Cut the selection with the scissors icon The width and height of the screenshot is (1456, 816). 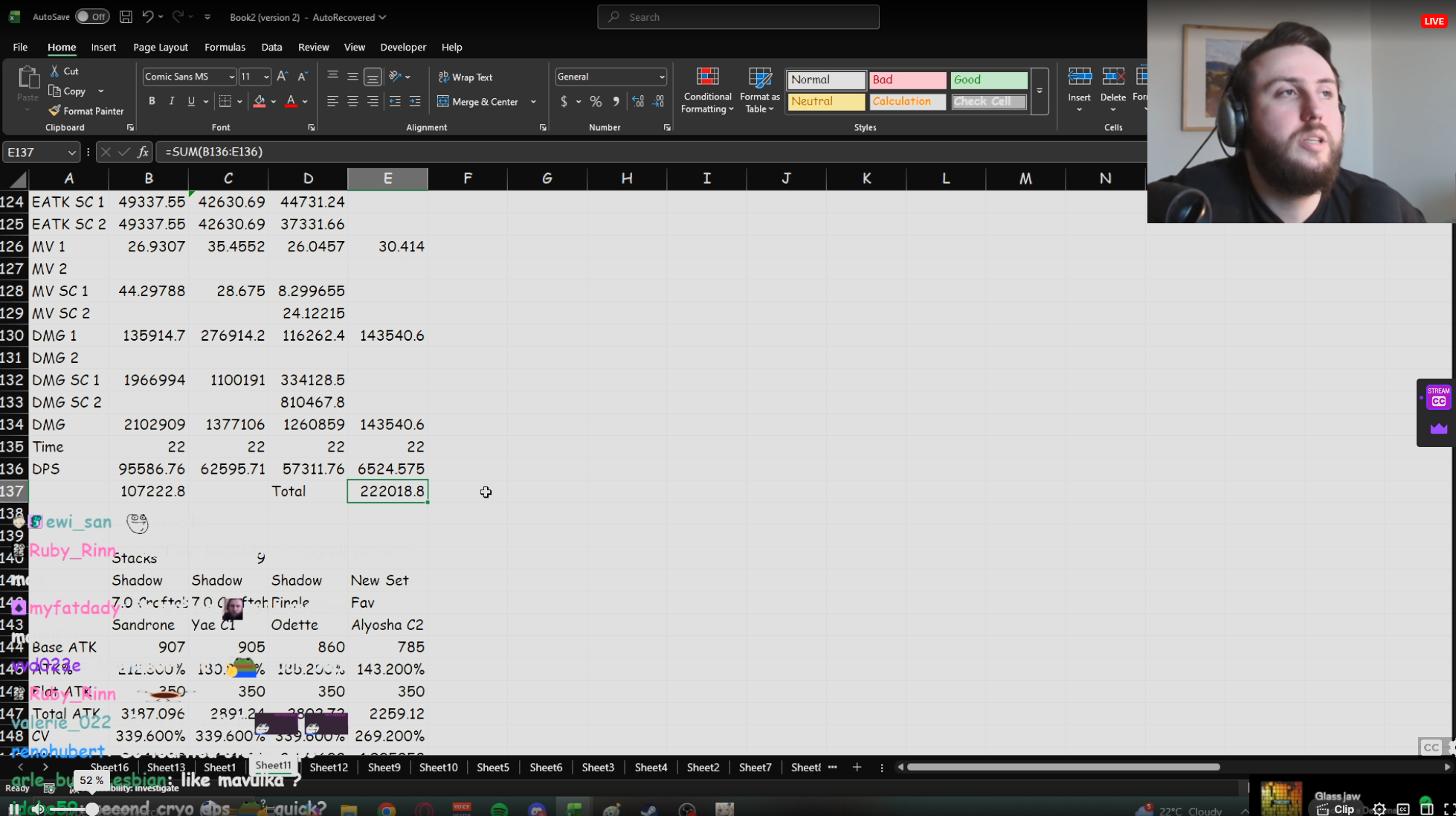tap(54, 71)
